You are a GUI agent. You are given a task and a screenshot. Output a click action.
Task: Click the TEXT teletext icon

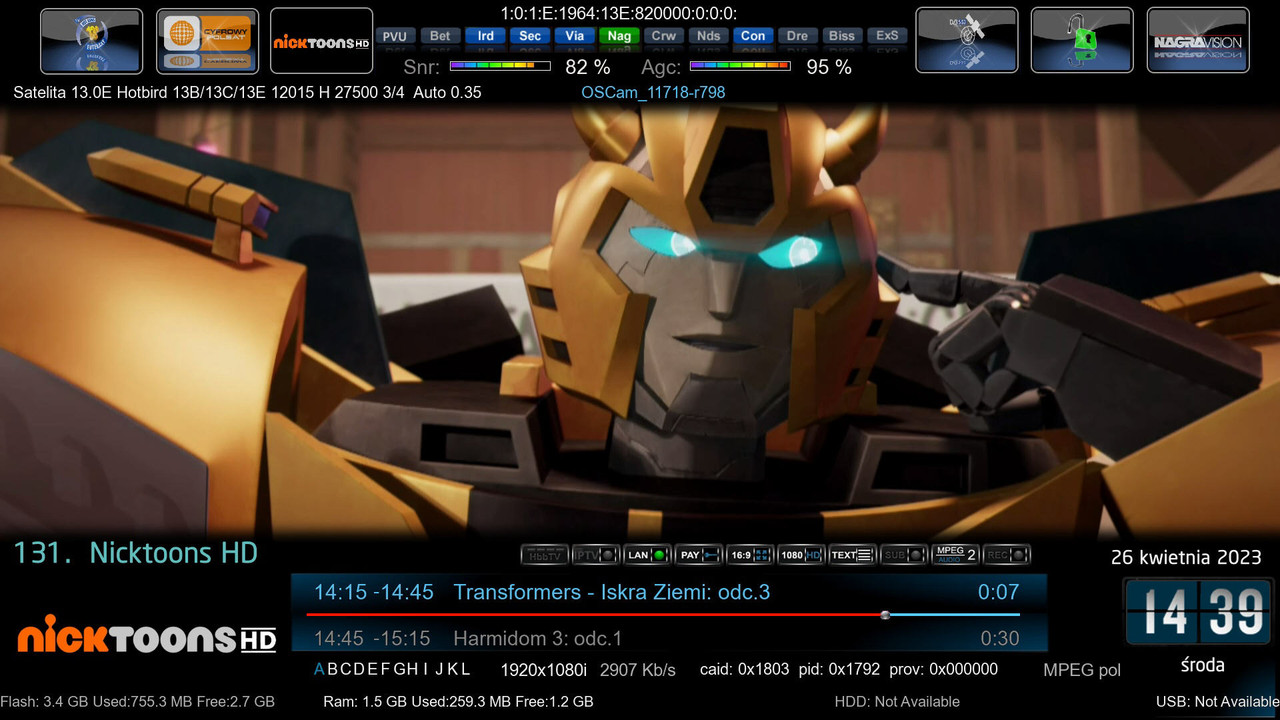tap(853, 555)
